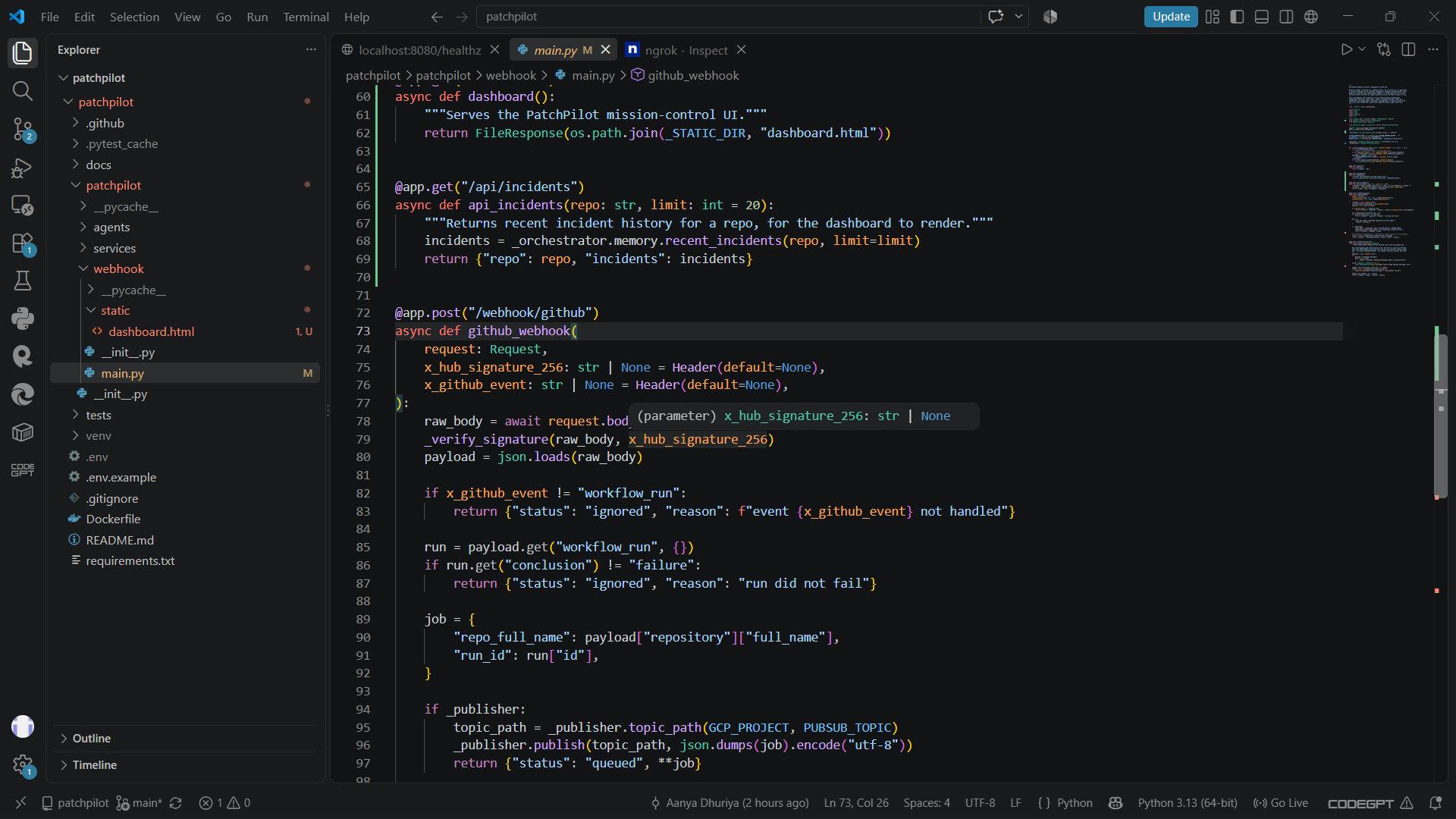The height and width of the screenshot is (819, 1456).
Task: Open Run and Debug view
Action: 23,168
